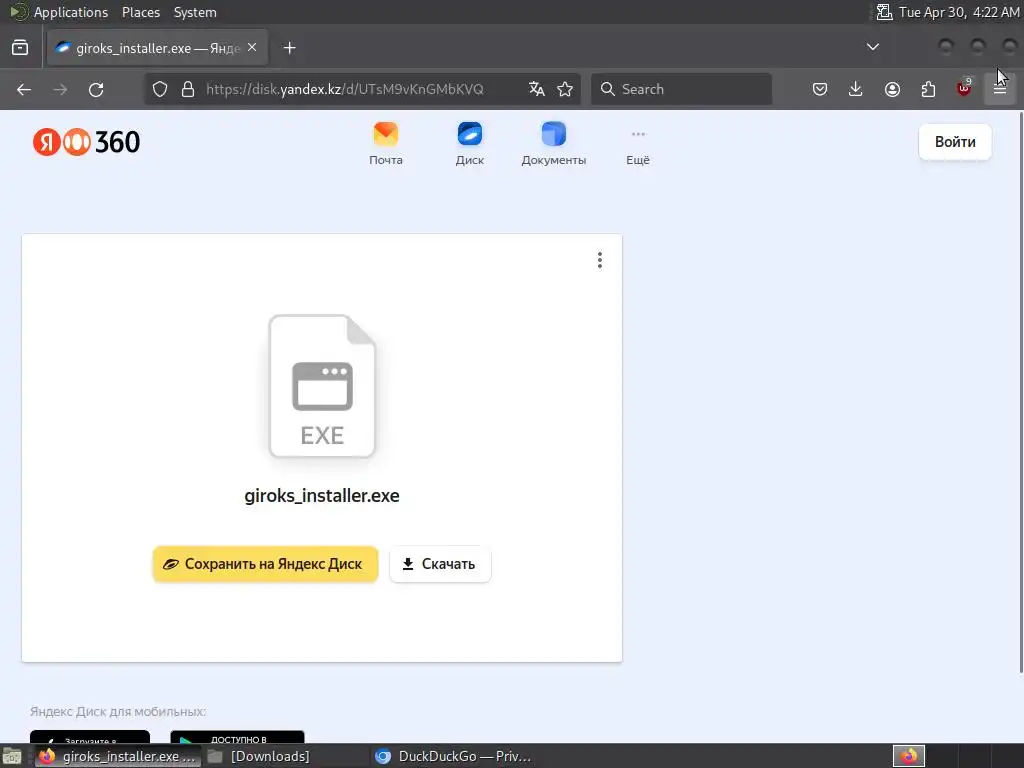1024x768 pixels.
Task: Open the Places menu
Action: click(140, 12)
